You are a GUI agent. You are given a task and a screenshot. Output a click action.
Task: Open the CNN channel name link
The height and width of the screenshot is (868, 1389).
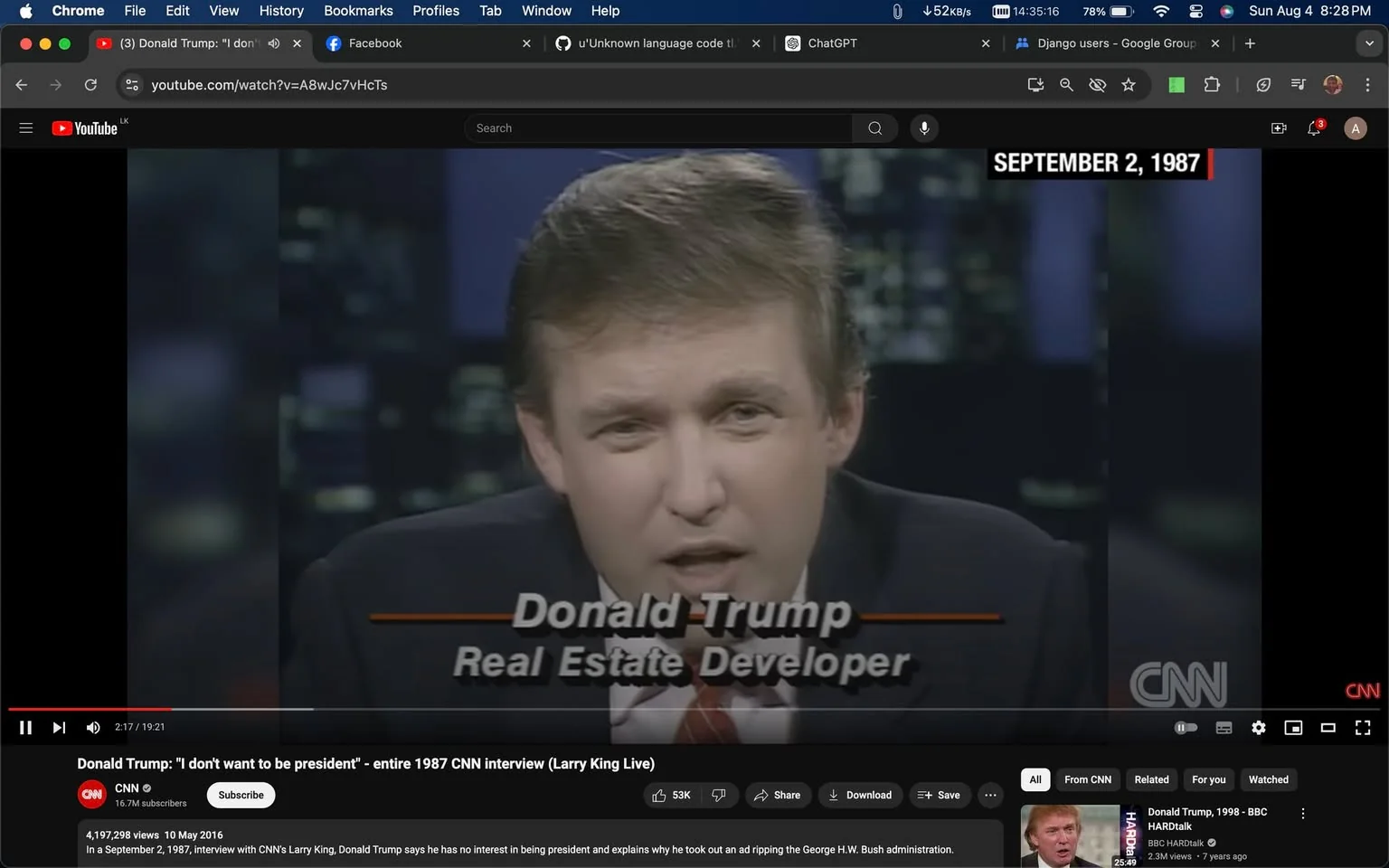127,788
